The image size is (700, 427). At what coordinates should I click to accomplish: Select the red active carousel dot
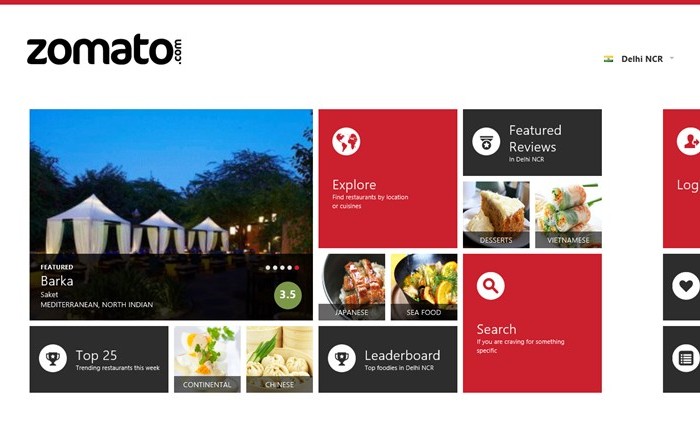click(x=297, y=268)
